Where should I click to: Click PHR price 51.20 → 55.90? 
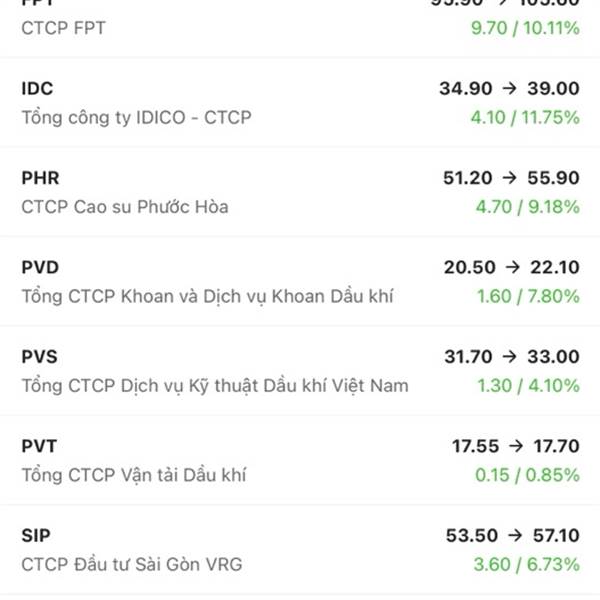pos(510,178)
